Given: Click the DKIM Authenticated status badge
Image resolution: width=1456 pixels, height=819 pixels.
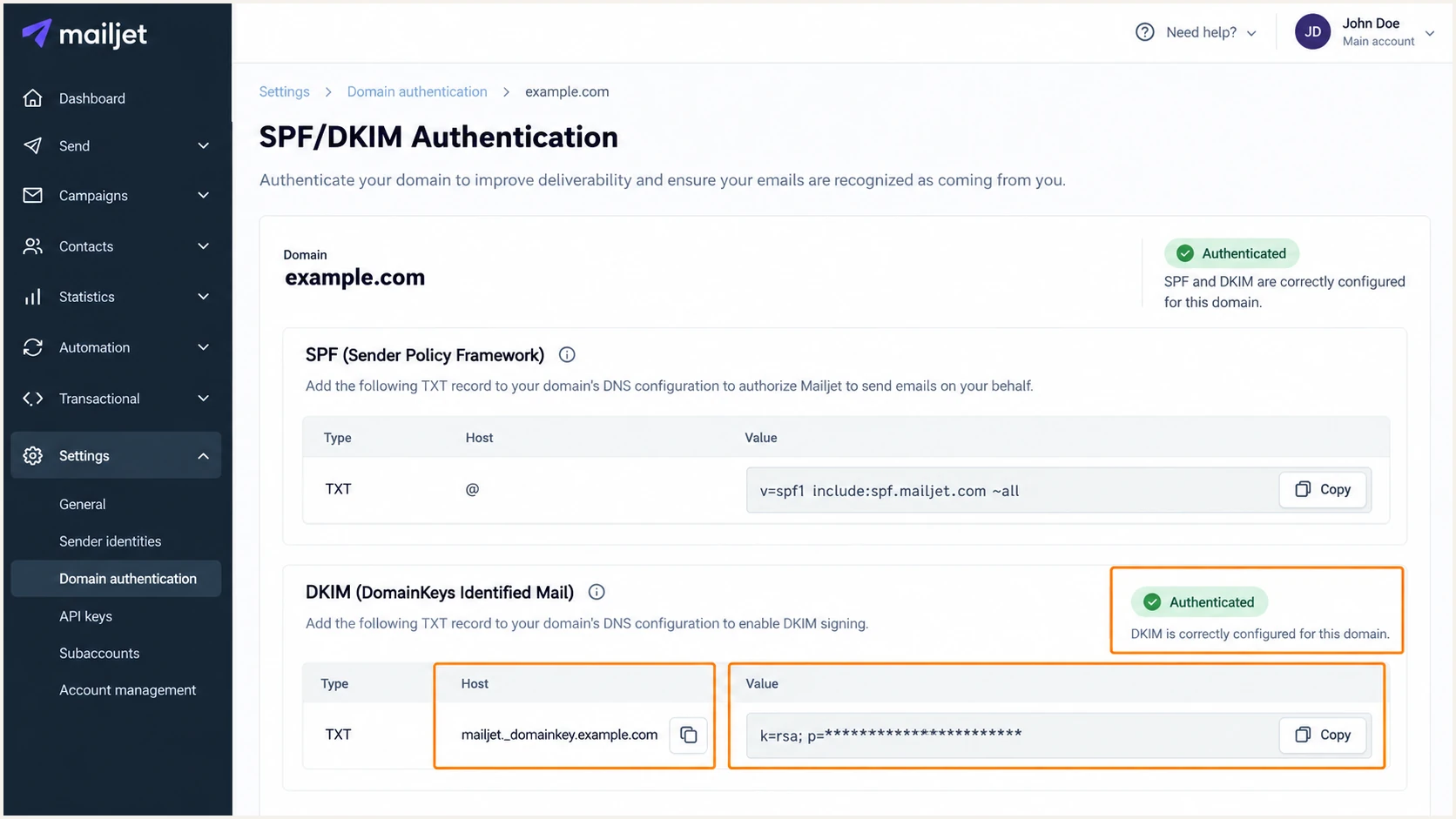Looking at the screenshot, I should point(1199,602).
